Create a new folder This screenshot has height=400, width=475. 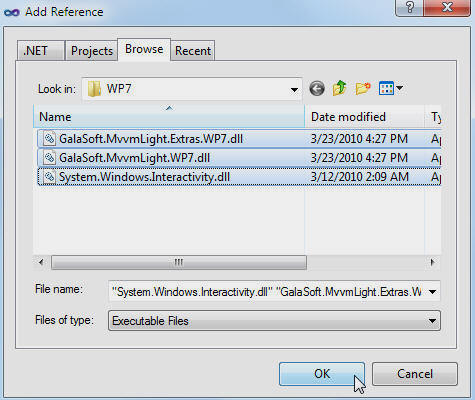click(363, 89)
